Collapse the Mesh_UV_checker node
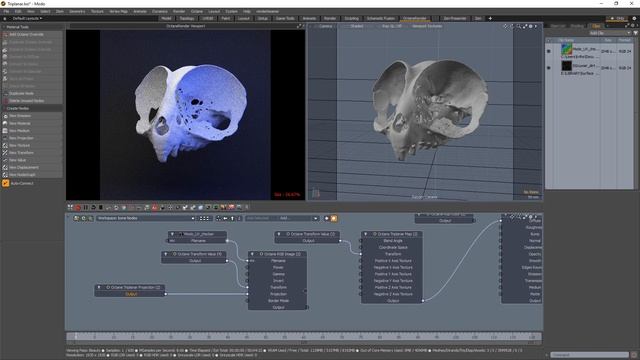This screenshot has width=640, height=360. pos(172,234)
